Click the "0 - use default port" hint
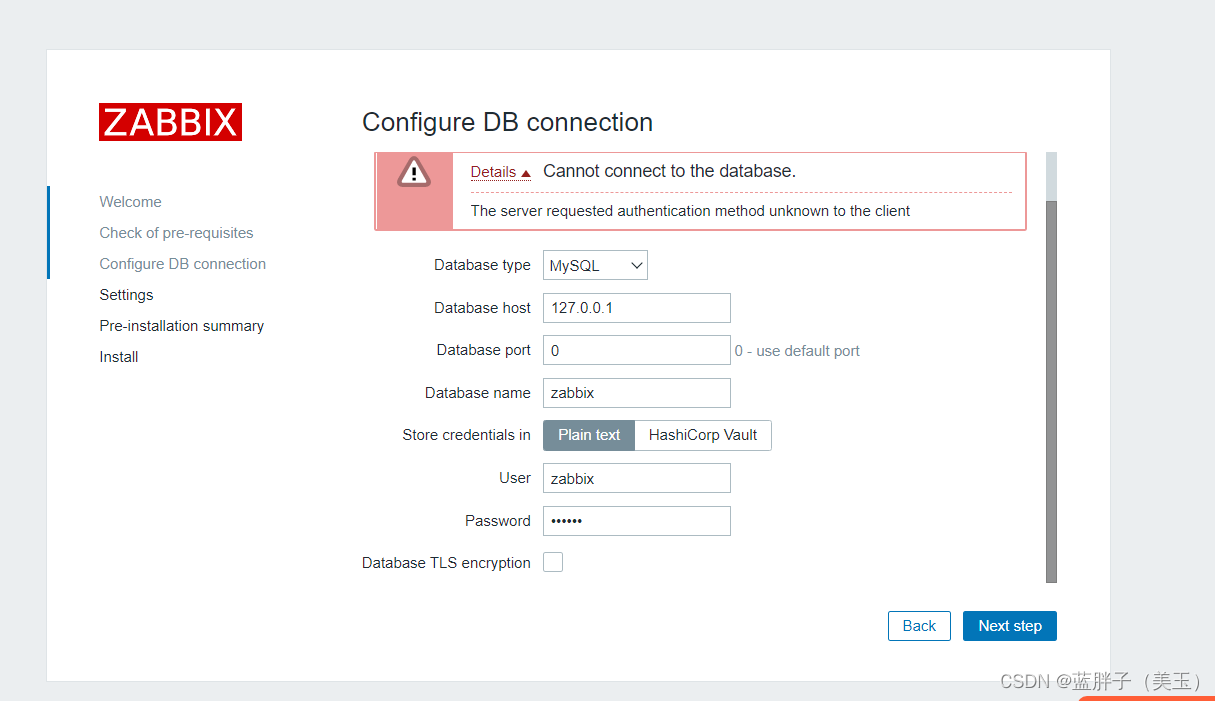 coord(797,351)
